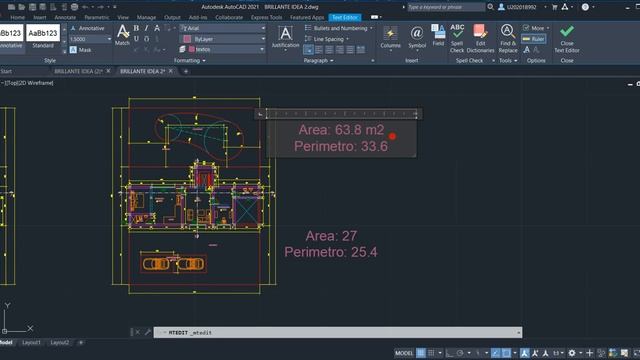Expand the Paragraph panel
The height and width of the screenshot is (360, 640).
[318, 60]
